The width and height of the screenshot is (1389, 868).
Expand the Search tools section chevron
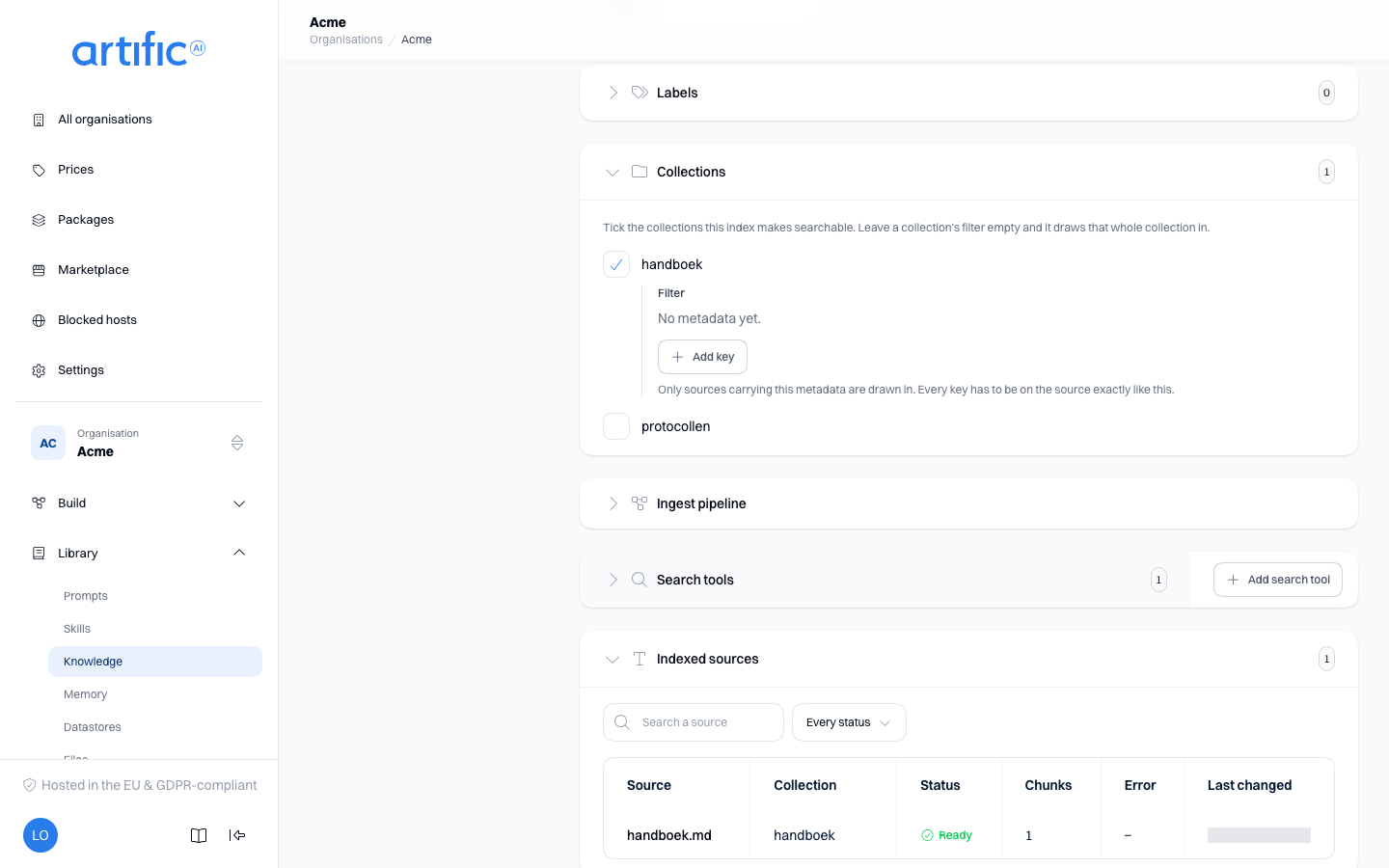click(x=613, y=580)
